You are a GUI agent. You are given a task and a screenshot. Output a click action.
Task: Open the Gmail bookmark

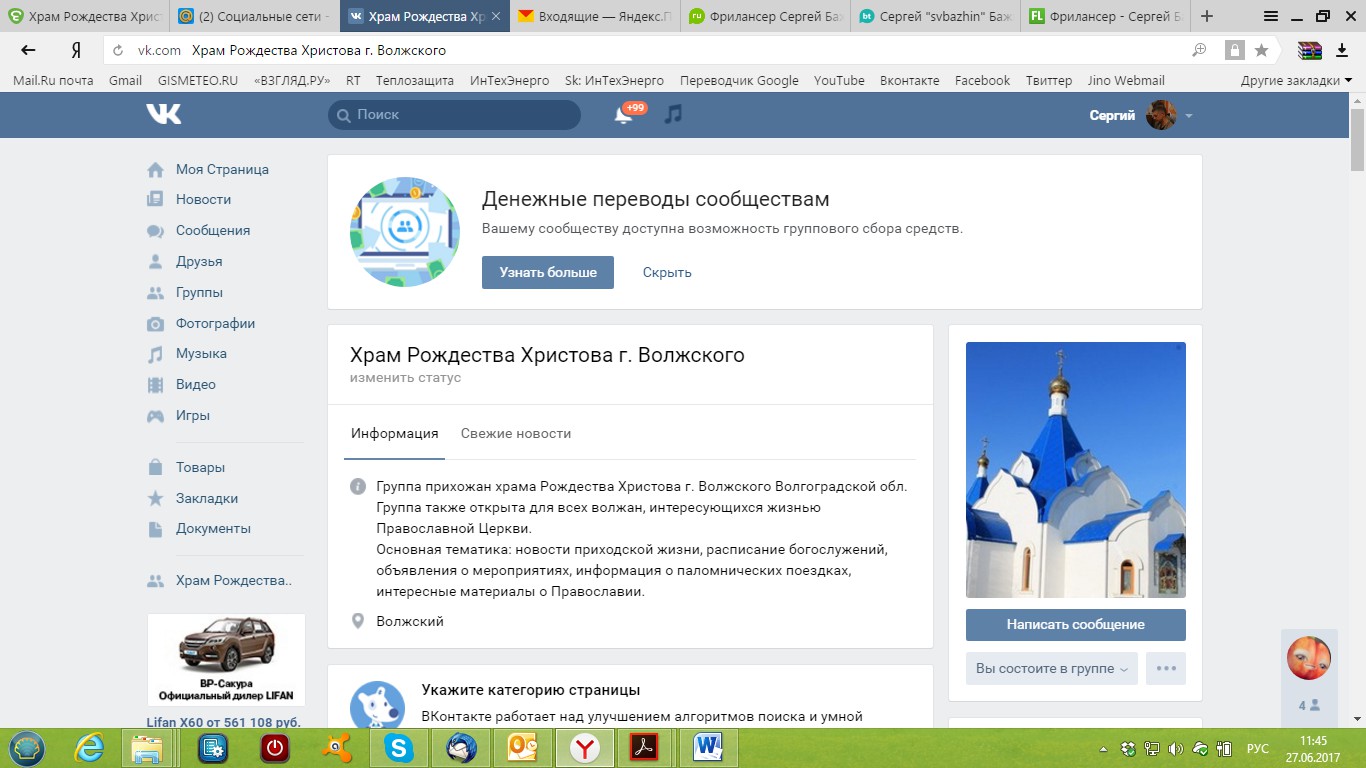coord(125,80)
